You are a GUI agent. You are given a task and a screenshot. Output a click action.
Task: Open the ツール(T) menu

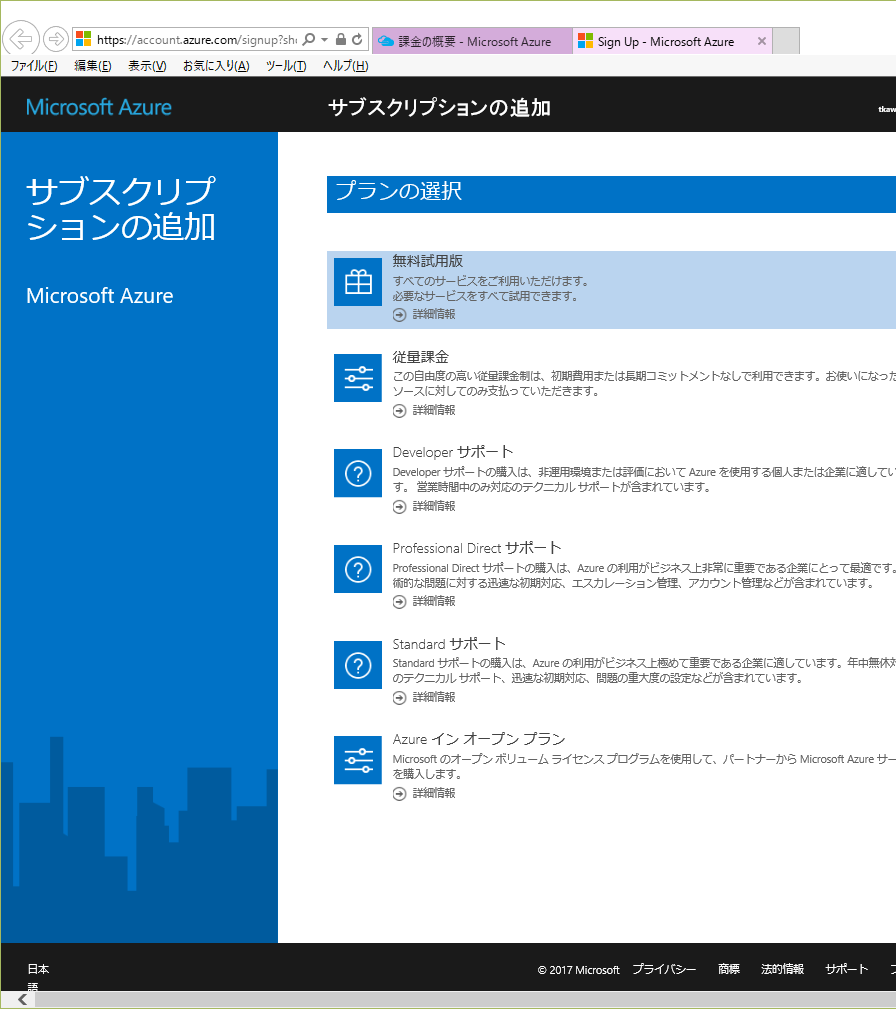(x=286, y=66)
